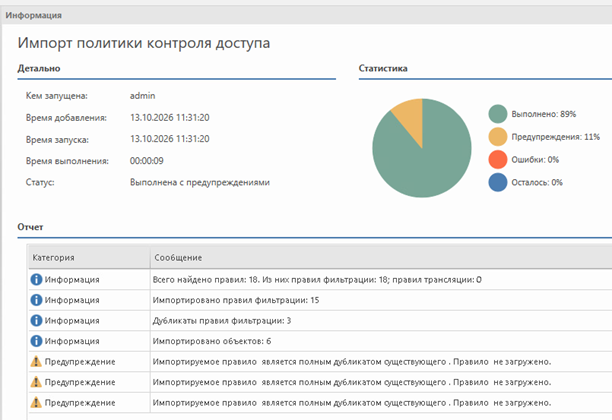Click 'Осталось: 0%' legend text

(x=537, y=182)
